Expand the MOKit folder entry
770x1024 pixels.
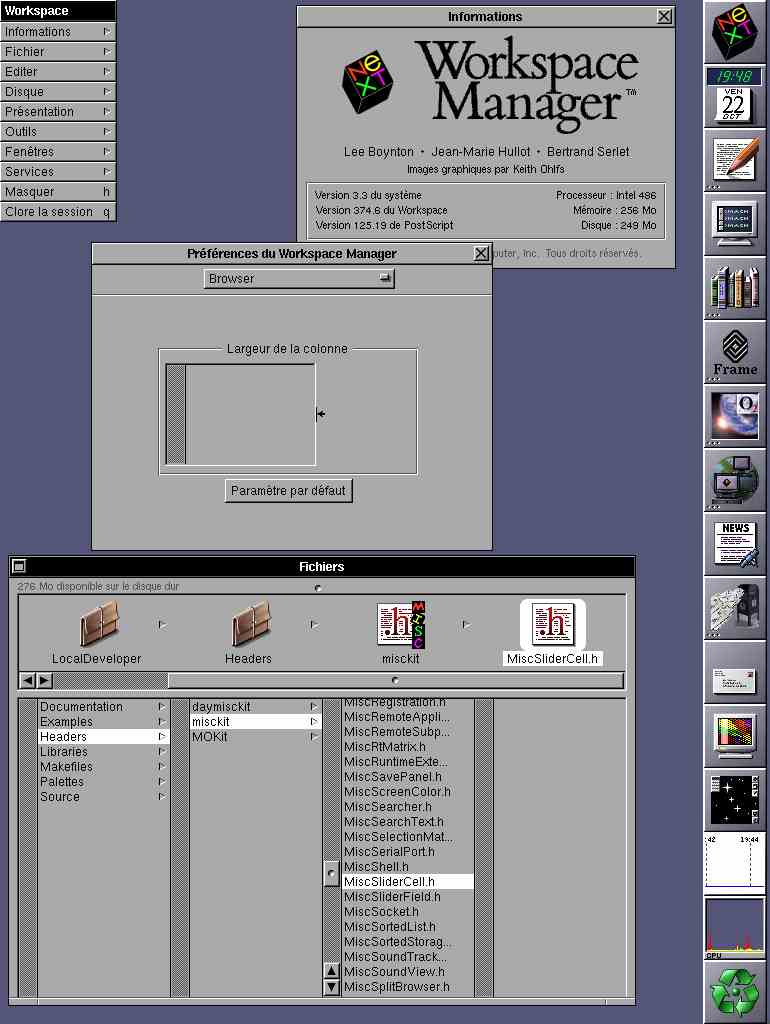coord(254,737)
